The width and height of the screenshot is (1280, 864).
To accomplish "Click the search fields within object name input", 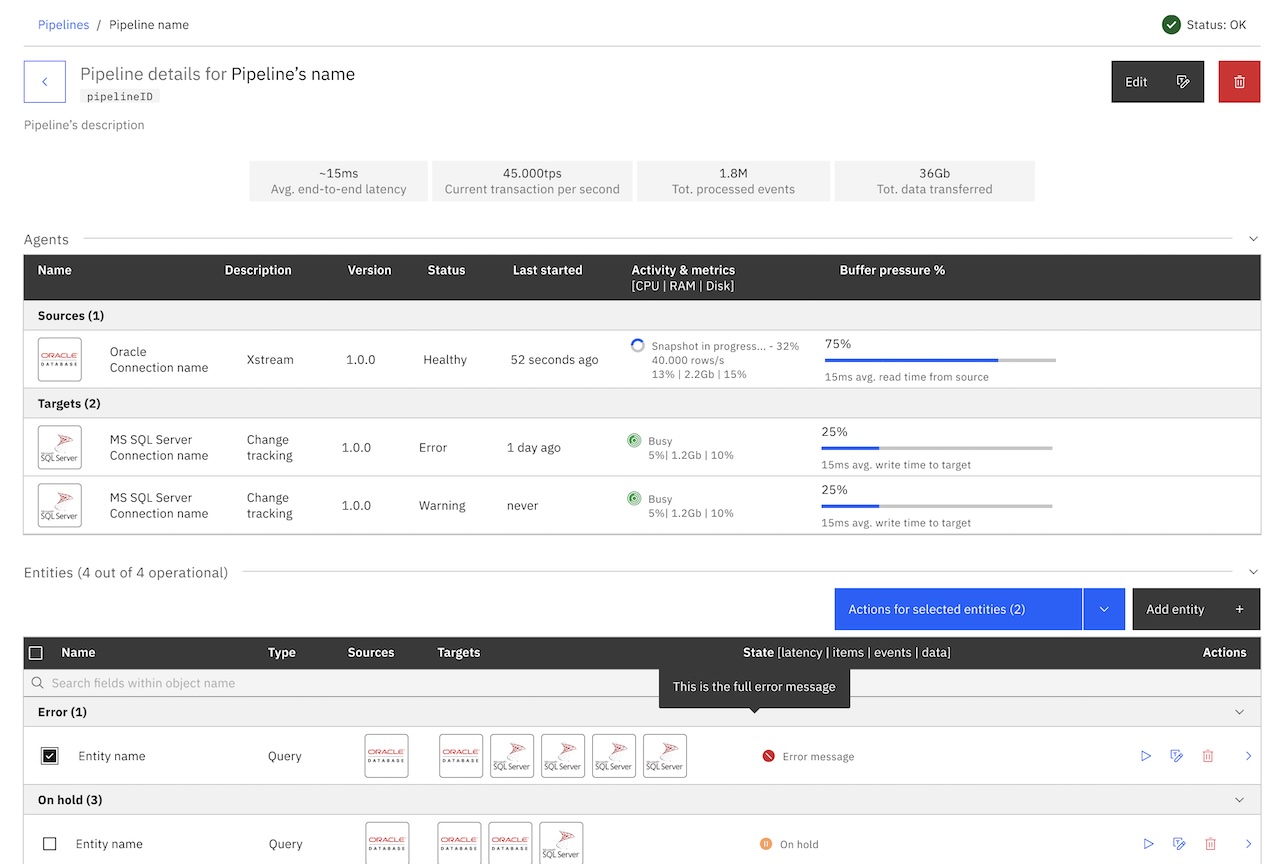I will [x=642, y=683].
